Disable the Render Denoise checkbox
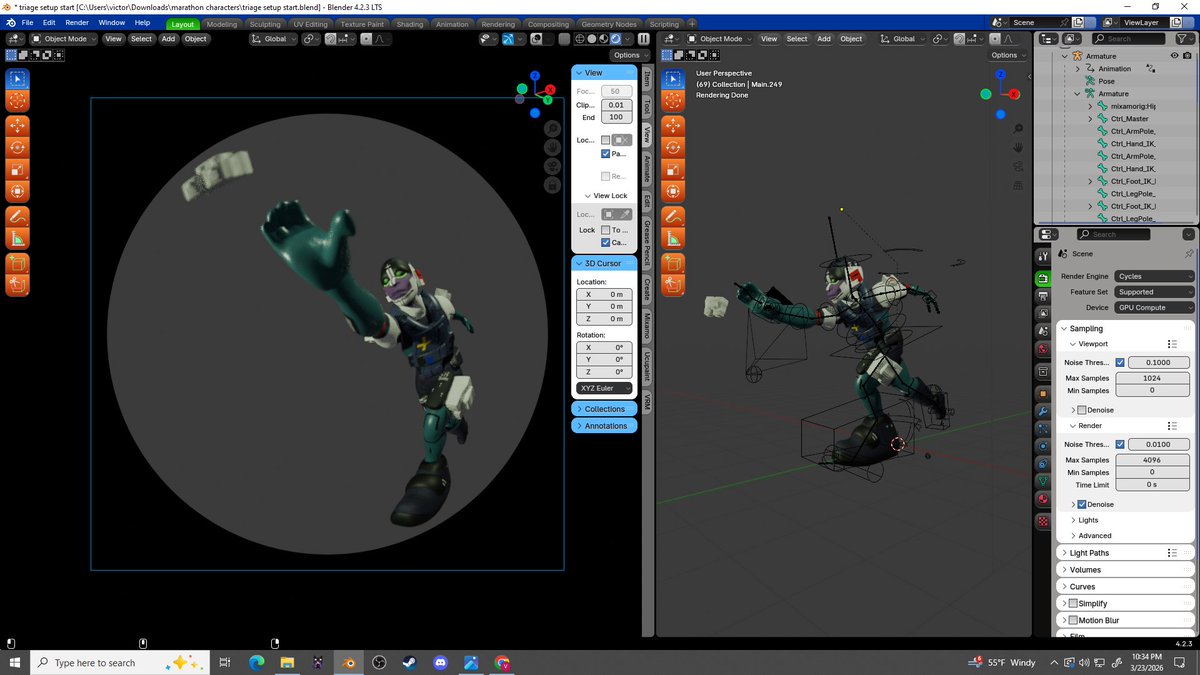 pos(1082,504)
